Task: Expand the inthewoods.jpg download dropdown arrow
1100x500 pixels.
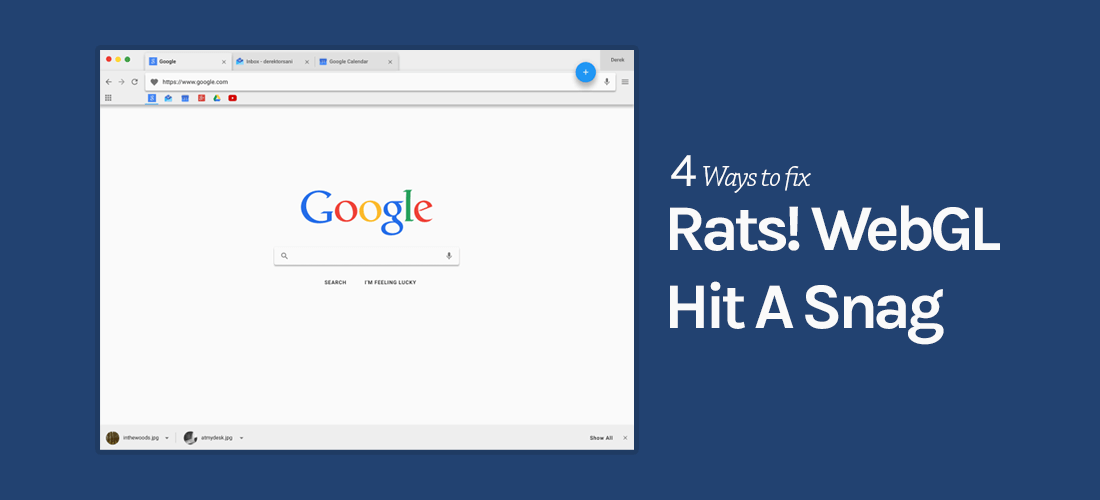Action: (x=167, y=438)
